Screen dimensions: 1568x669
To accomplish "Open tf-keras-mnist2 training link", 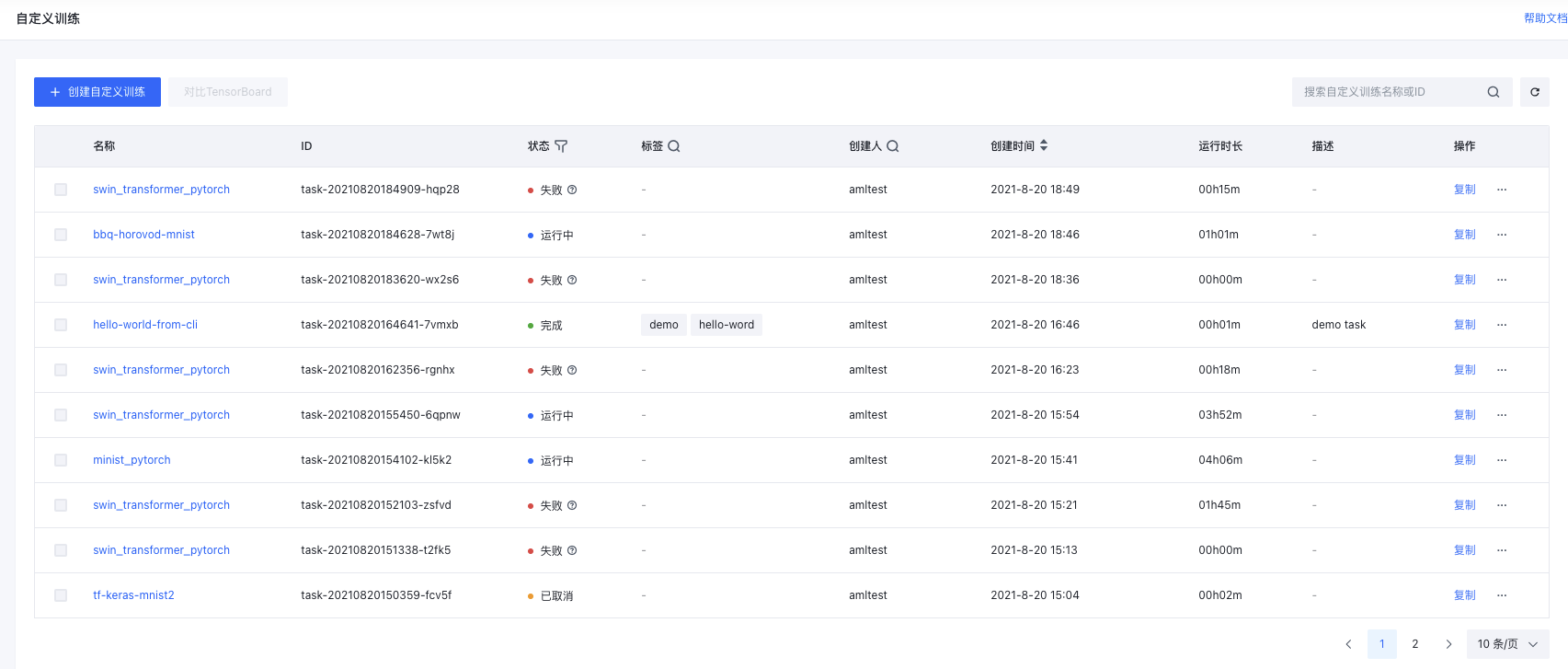I will pyautogui.click(x=133, y=595).
